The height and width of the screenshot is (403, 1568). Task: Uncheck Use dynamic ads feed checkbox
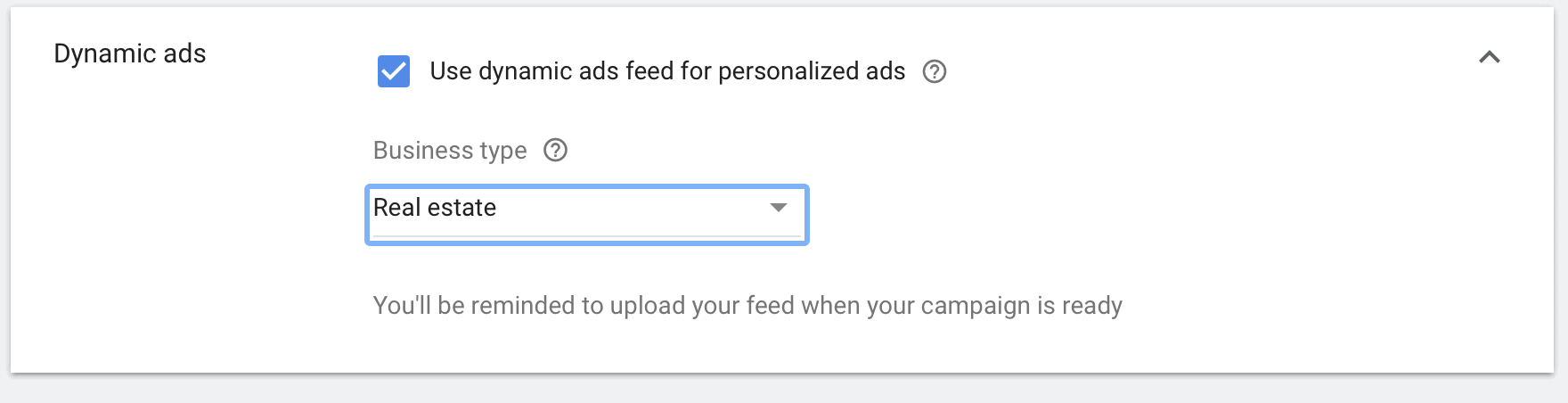point(394,71)
